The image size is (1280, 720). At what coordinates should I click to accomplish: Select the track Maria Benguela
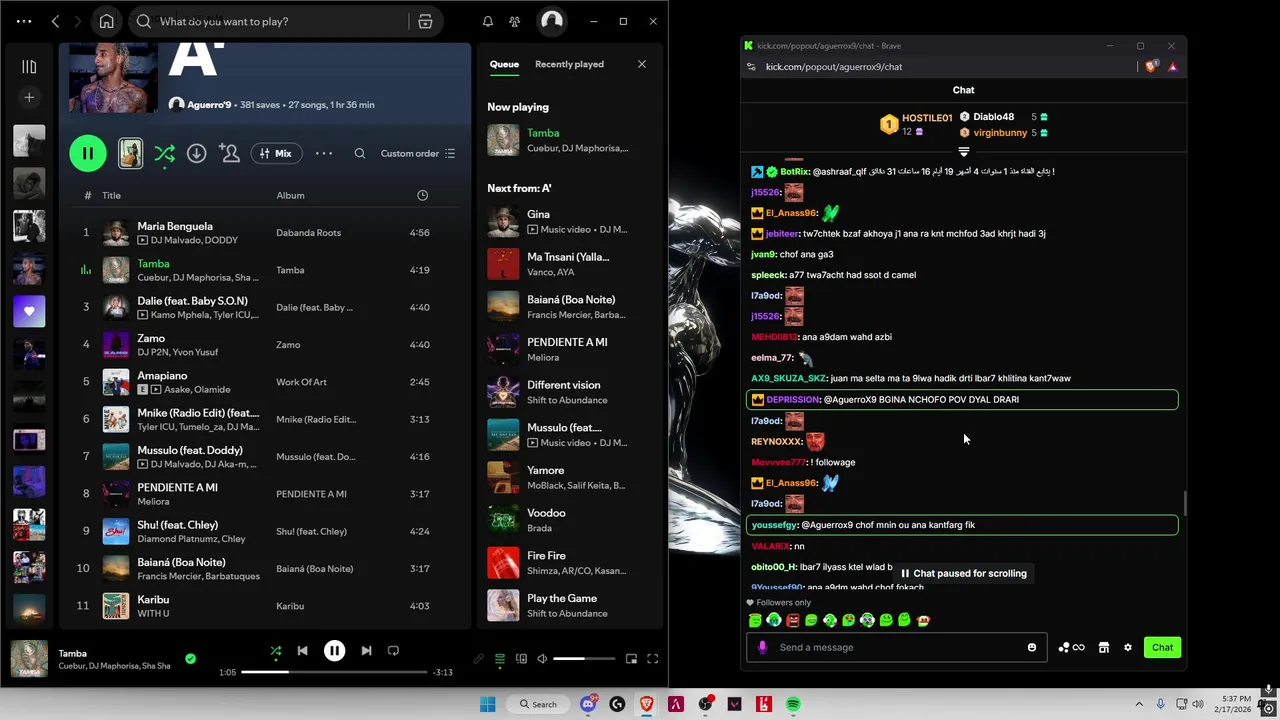tap(265, 232)
